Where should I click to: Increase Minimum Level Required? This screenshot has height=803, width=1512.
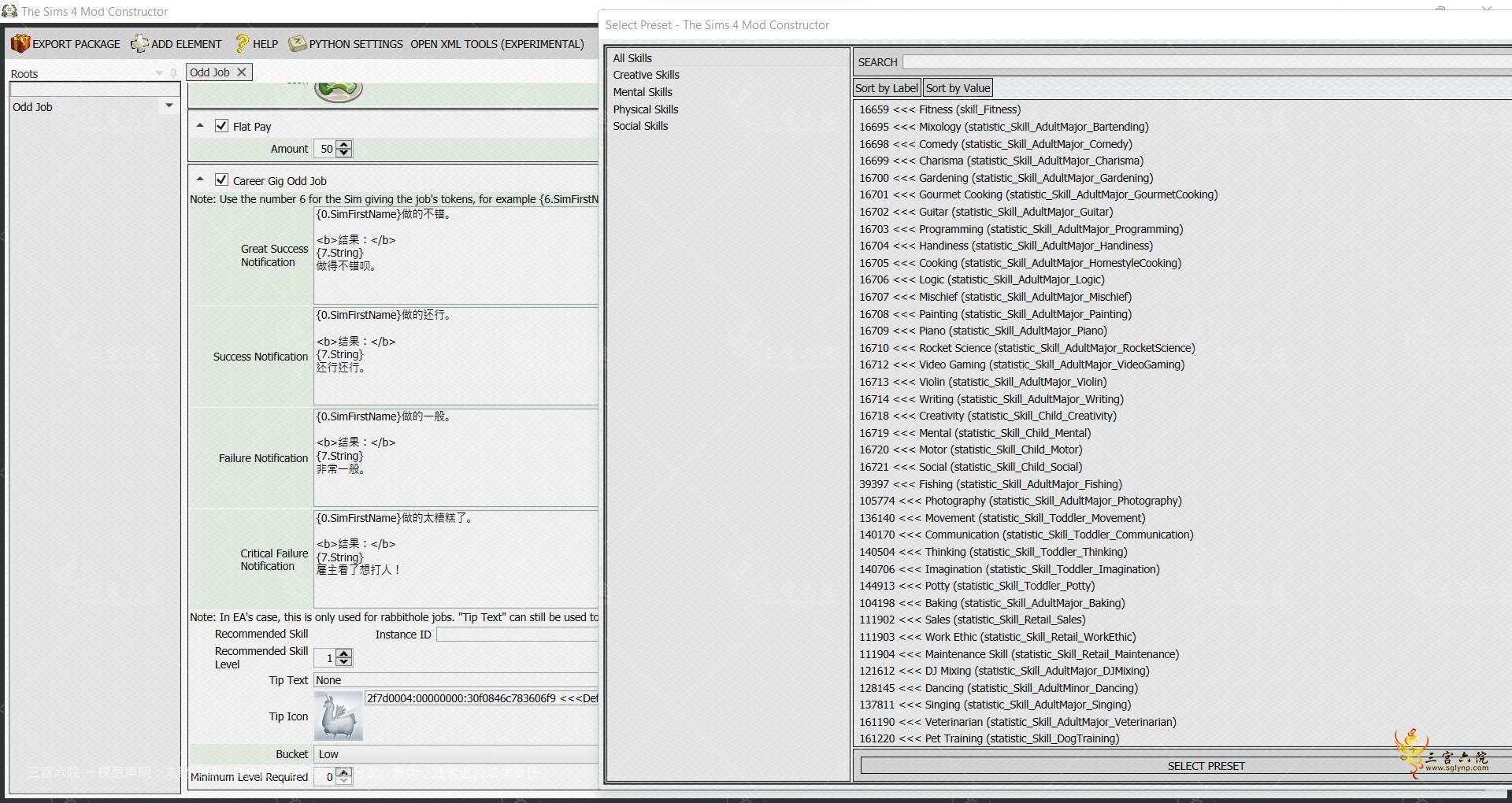tap(344, 772)
